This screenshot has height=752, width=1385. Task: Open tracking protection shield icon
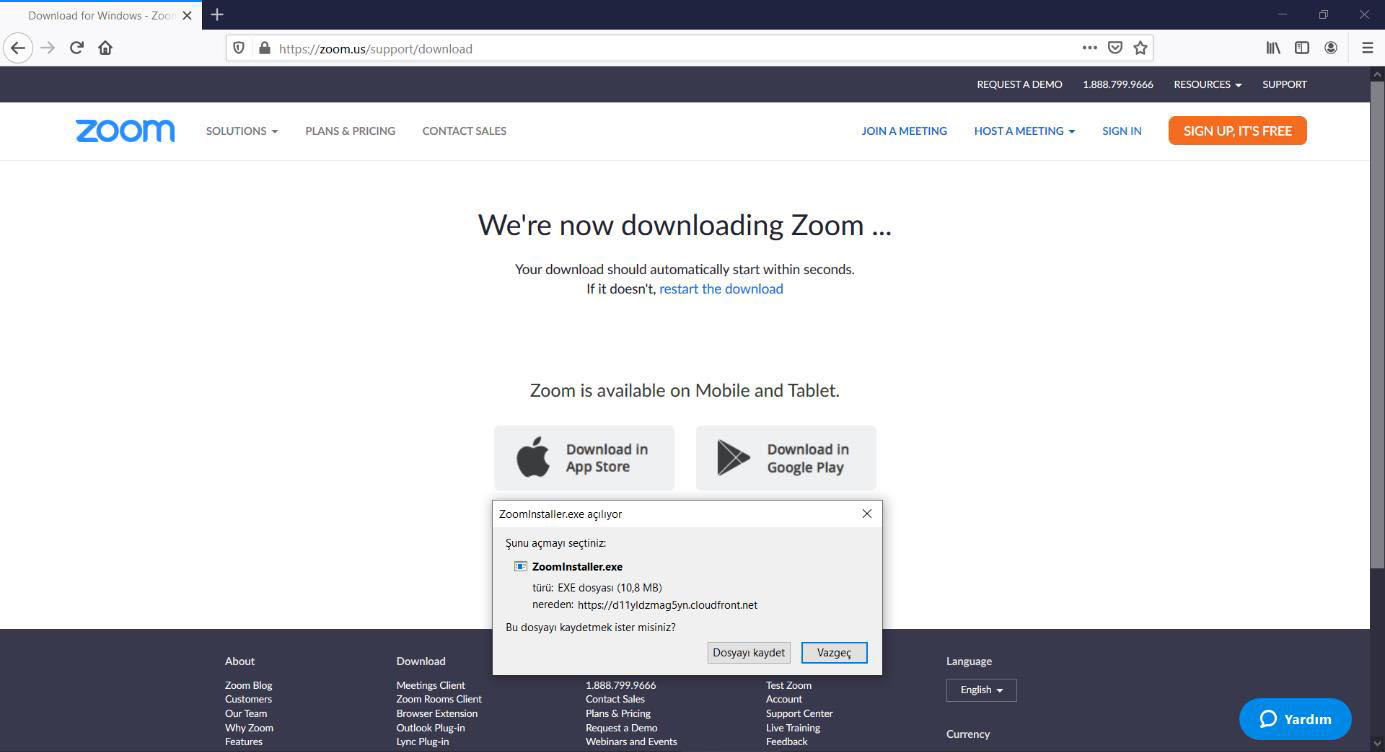tap(239, 48)
